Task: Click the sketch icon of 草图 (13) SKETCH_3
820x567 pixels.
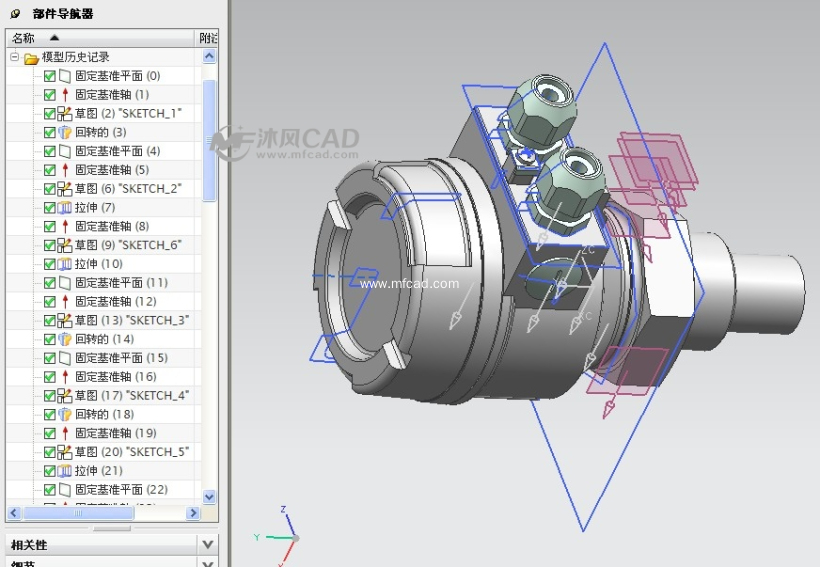Action: [x=64, y=321]
